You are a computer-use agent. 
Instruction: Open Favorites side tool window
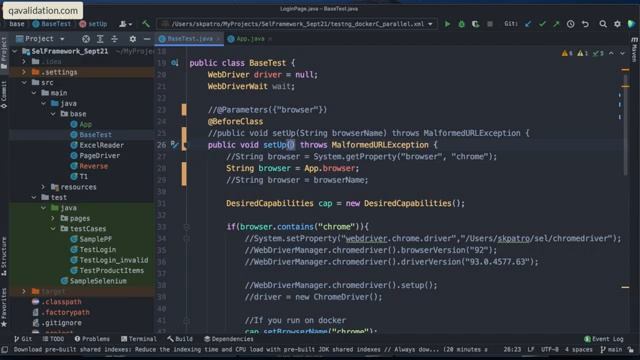pyautogui.click(x=4, y=307)
